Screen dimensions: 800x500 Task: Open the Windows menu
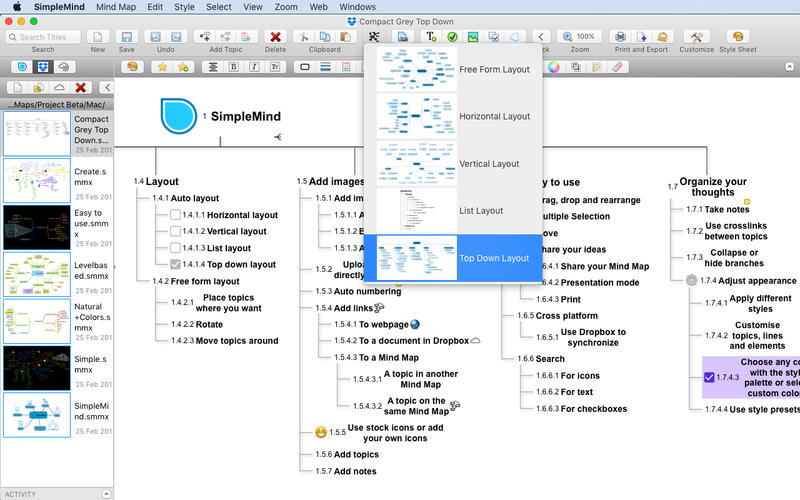pyautogui.click(x=357, y=7)
